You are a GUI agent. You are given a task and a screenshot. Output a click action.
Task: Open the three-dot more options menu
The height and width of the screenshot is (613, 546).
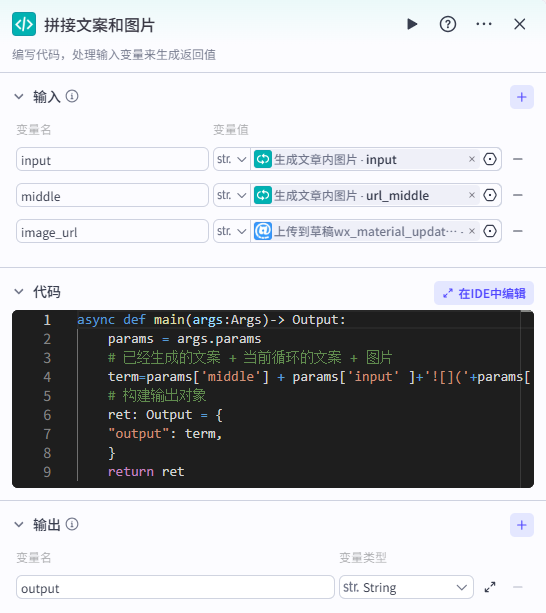(484, 24)
